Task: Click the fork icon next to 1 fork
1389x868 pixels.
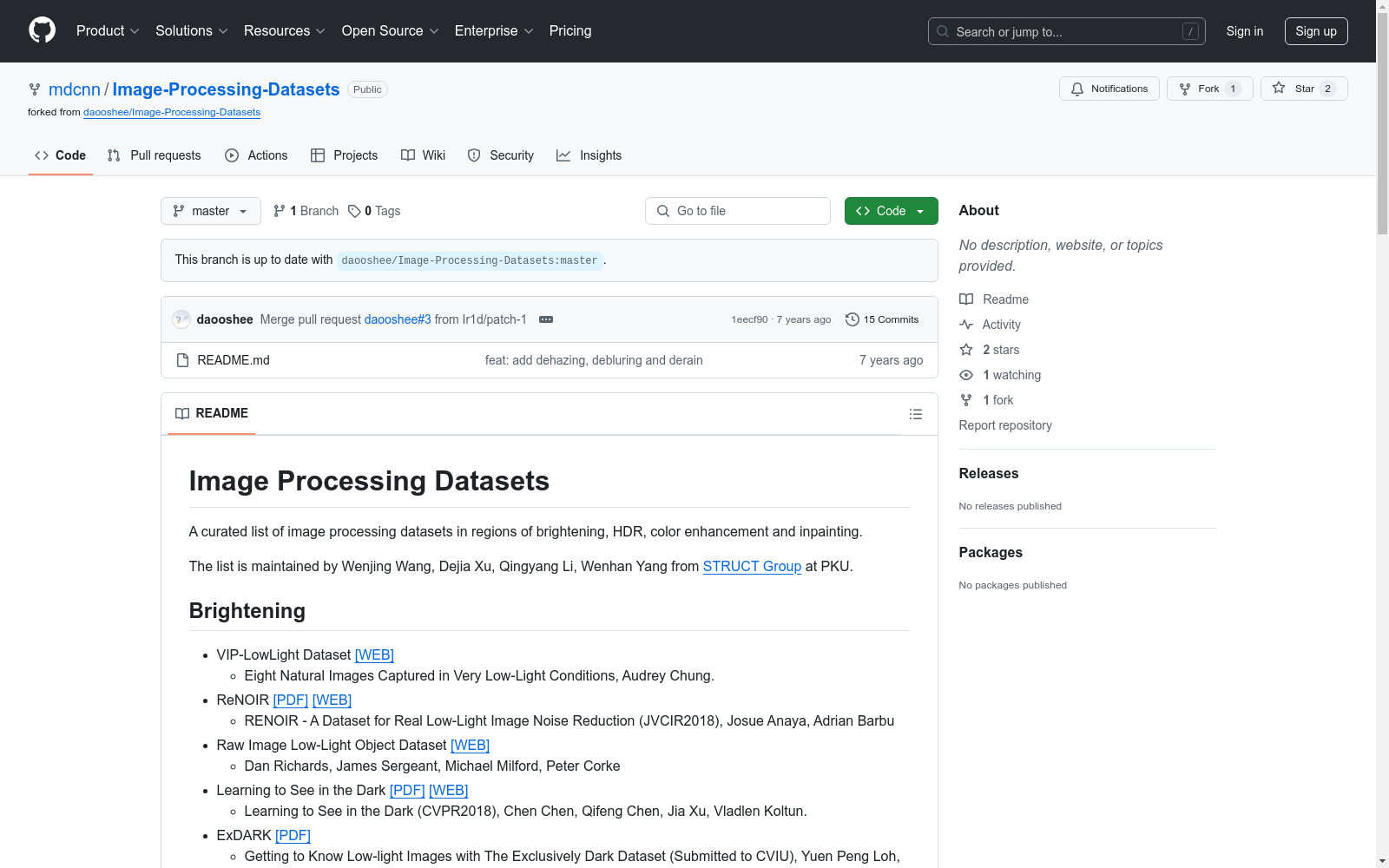Action: click(966, 400)
